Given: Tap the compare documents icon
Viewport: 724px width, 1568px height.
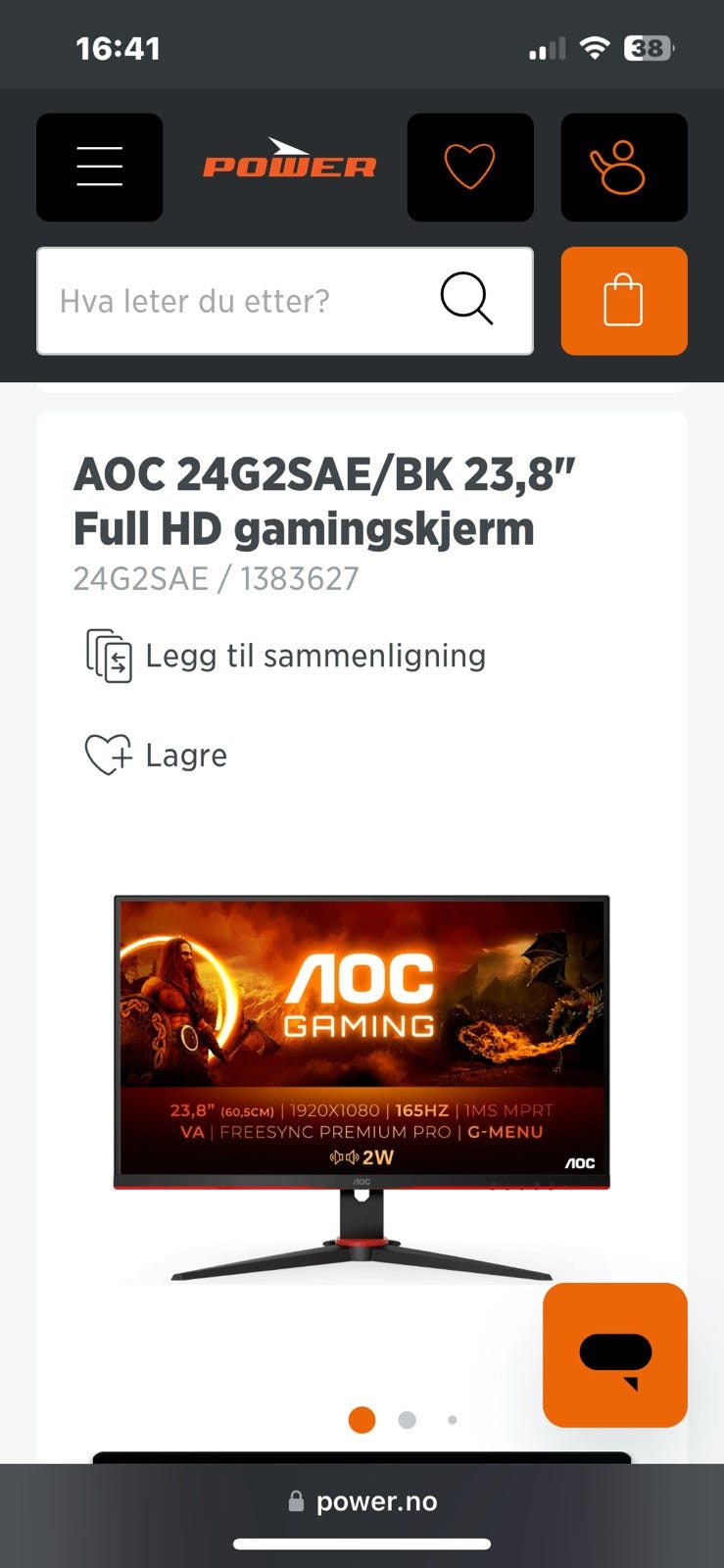Looking at the screenshot, I should pyautogui.click(x=109, y=656).
